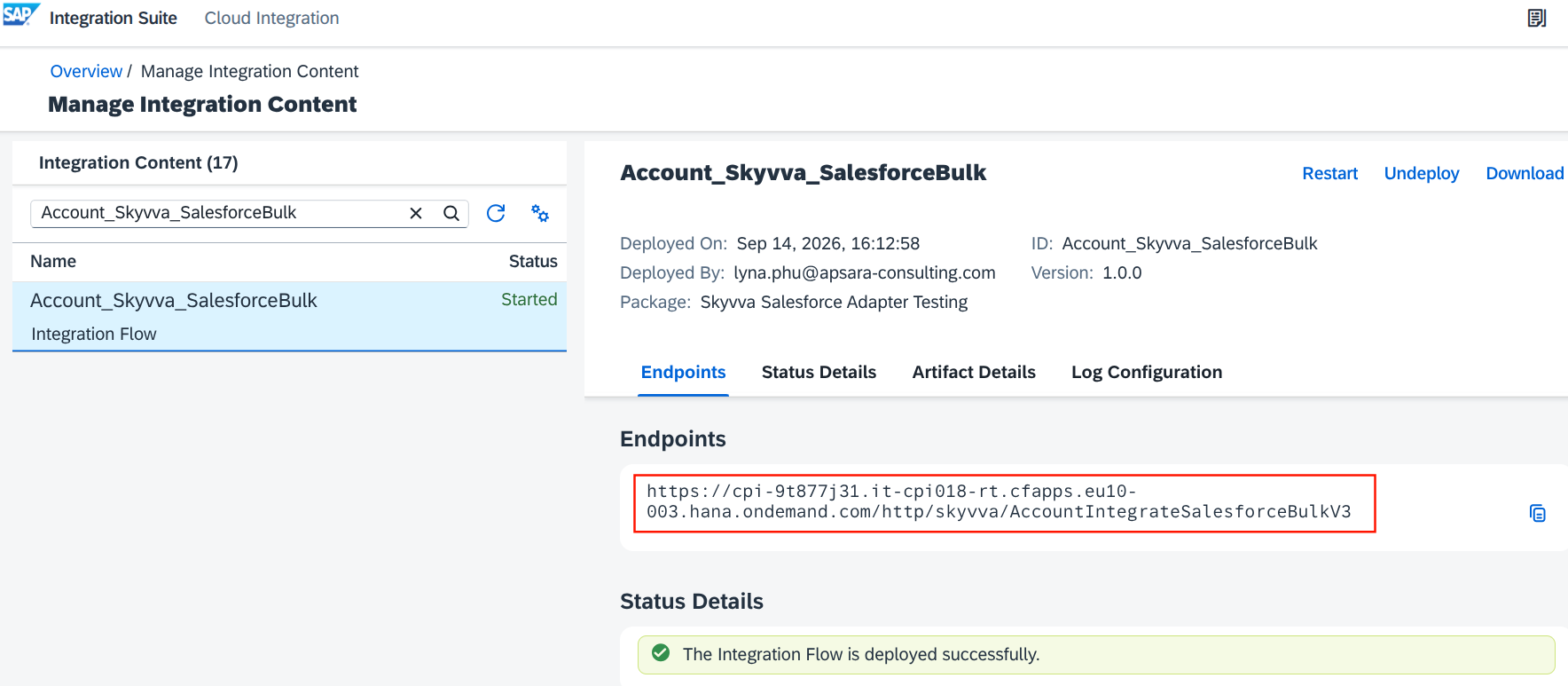Click the Integration Flow type label

(x=94, y=334)
